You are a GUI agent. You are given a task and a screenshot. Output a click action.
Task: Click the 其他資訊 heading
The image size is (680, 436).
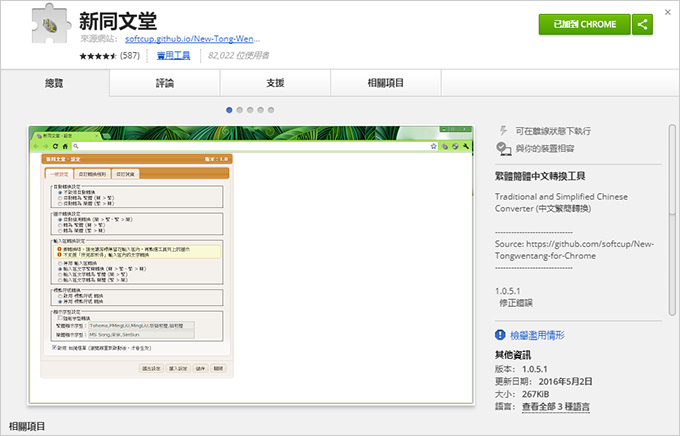tap(513, 355)
